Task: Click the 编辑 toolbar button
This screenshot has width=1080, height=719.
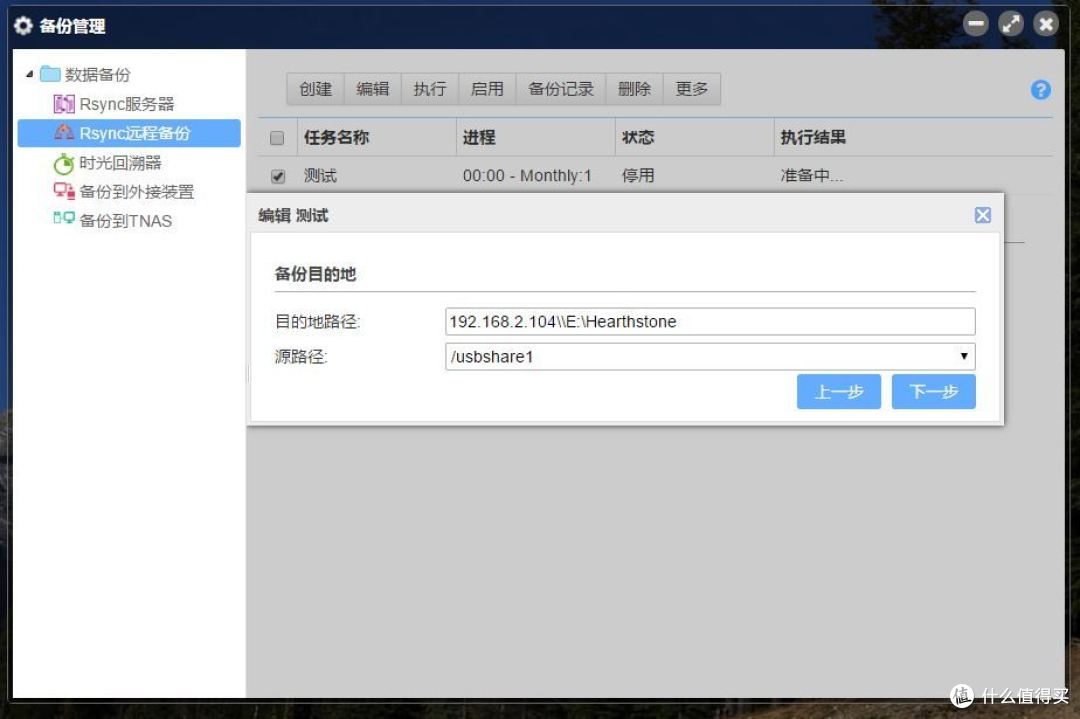Action: click(373, 89)
